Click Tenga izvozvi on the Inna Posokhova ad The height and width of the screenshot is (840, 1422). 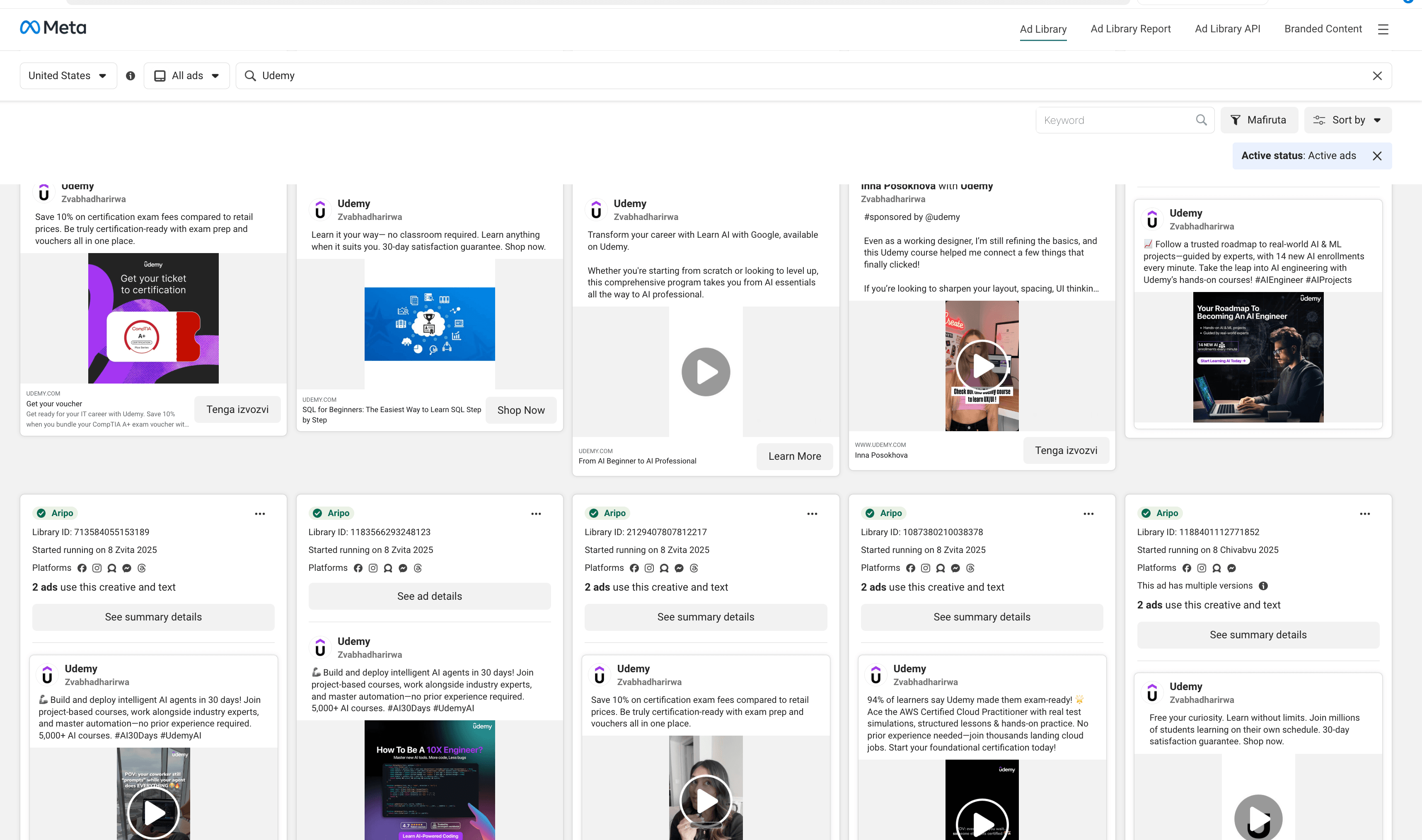point(1066,451)
